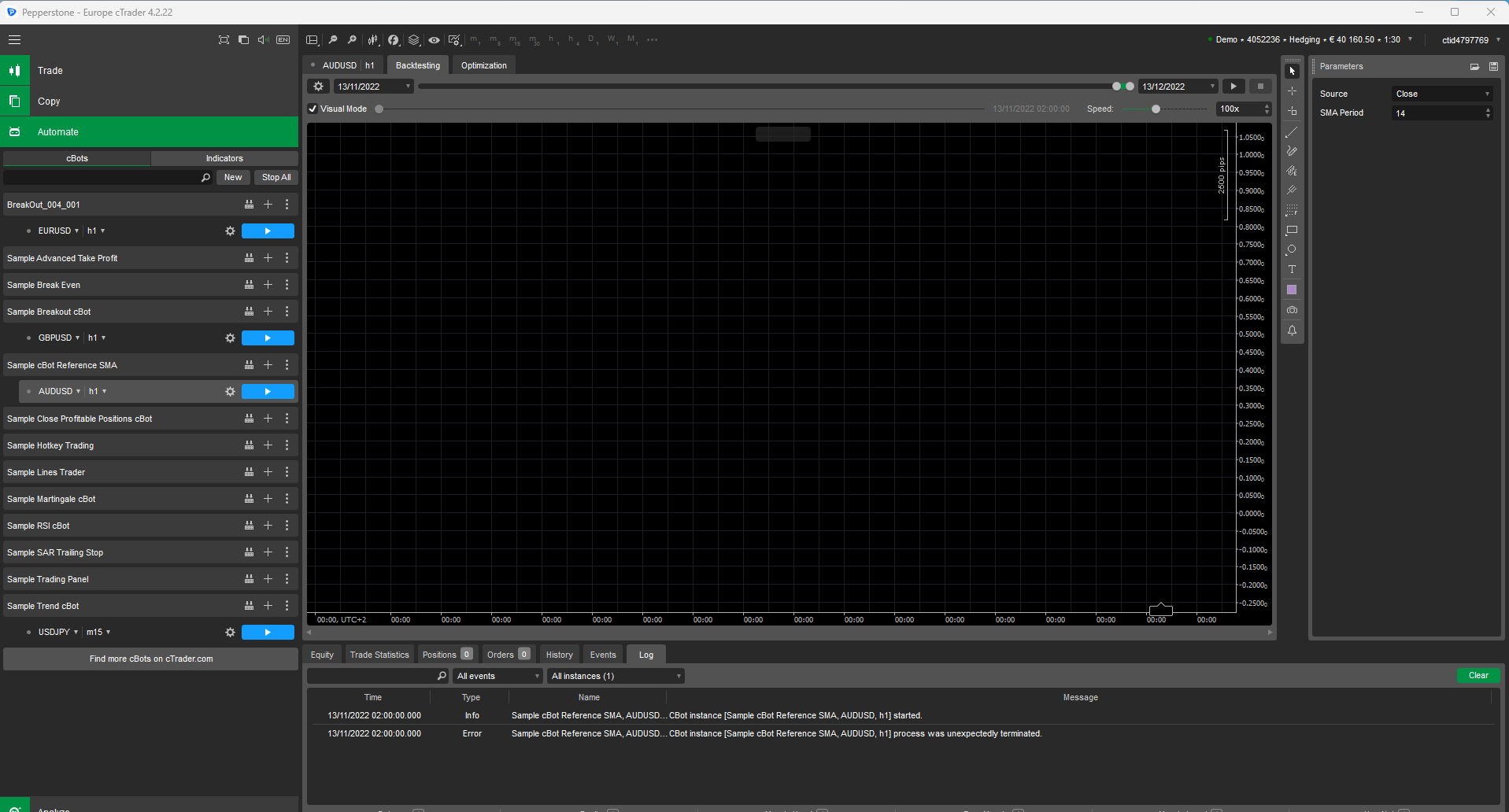Go to the Trade section
Image resolution: width=1509 pixels, height=812 pixels.
(150, 71)
